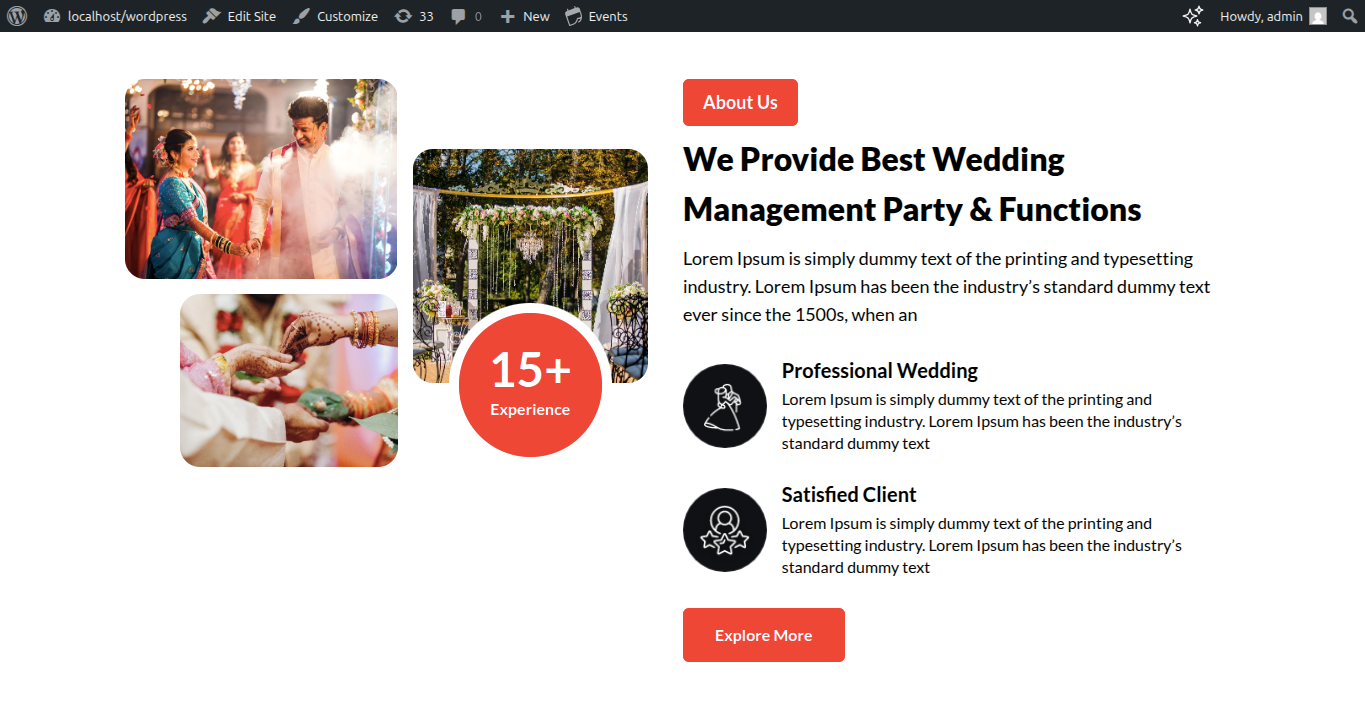Click the WordPress logo icon
The width and height of the screenshot is (1365, 722).
pos(16,16)
